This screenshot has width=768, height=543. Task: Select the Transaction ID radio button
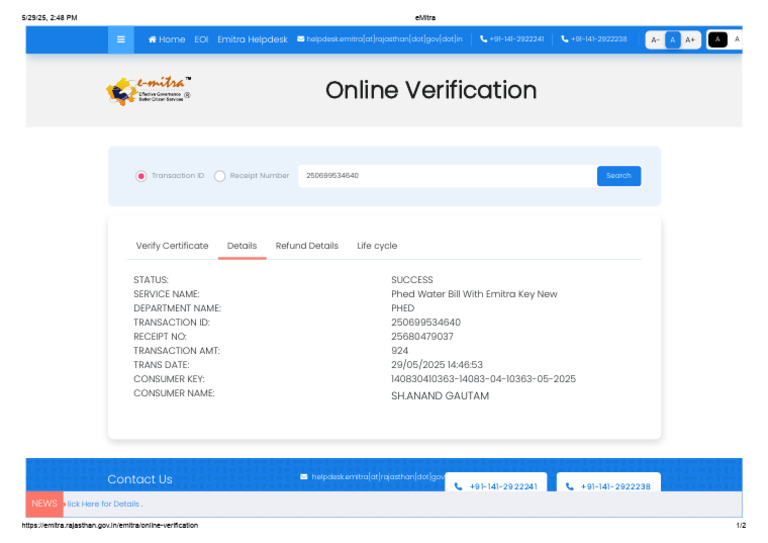[x=141, y=176]
